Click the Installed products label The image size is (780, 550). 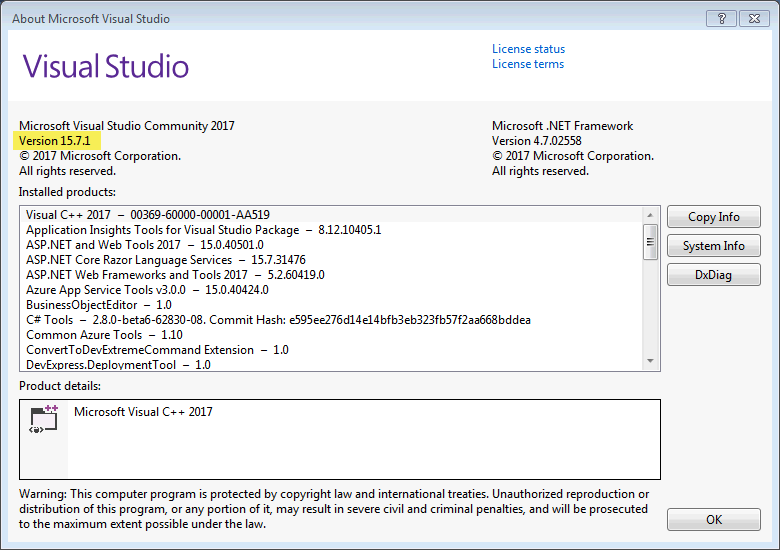tap(67, 192)
